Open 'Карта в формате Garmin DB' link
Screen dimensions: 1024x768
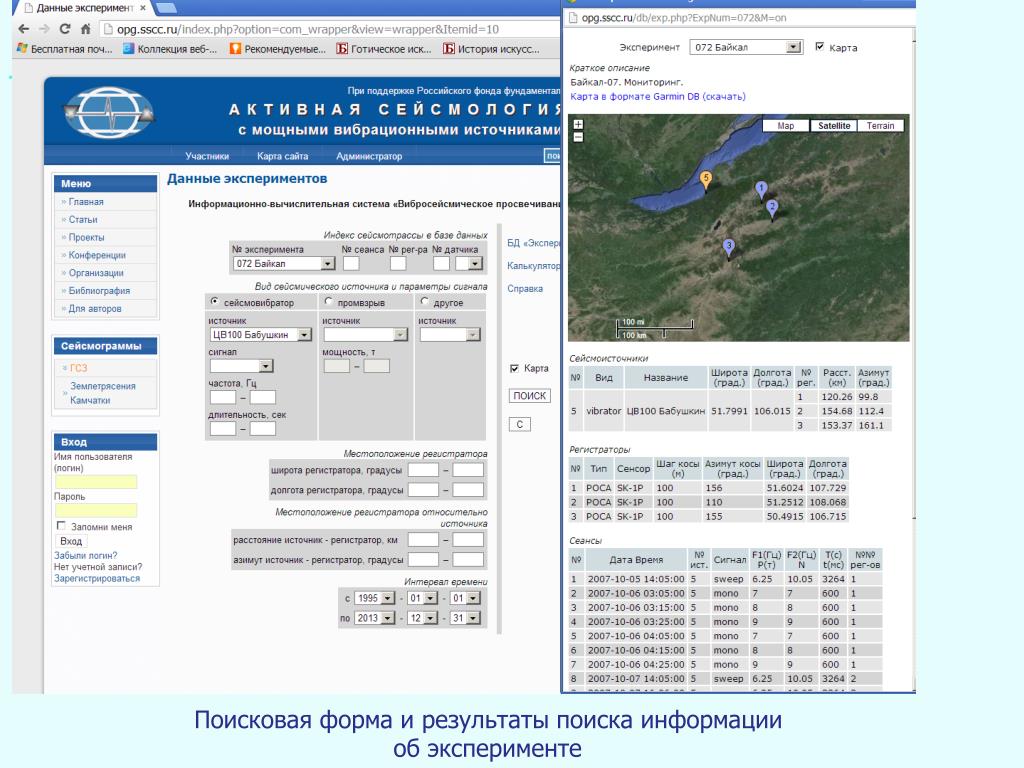[x=658, y=97]
